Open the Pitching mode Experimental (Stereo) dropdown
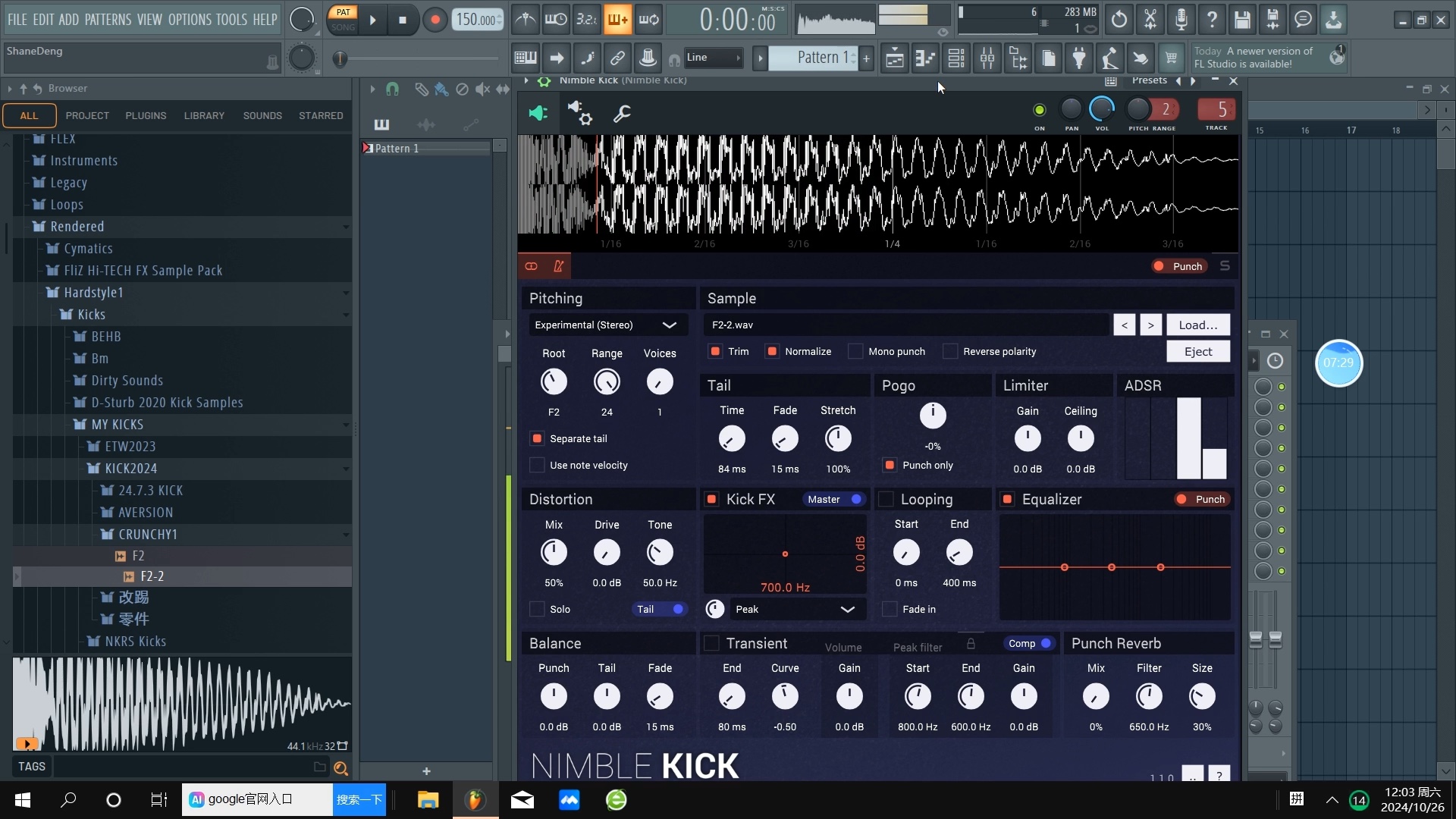Image resolution: width=1456 pixels, height=819 pixels. 608,325
